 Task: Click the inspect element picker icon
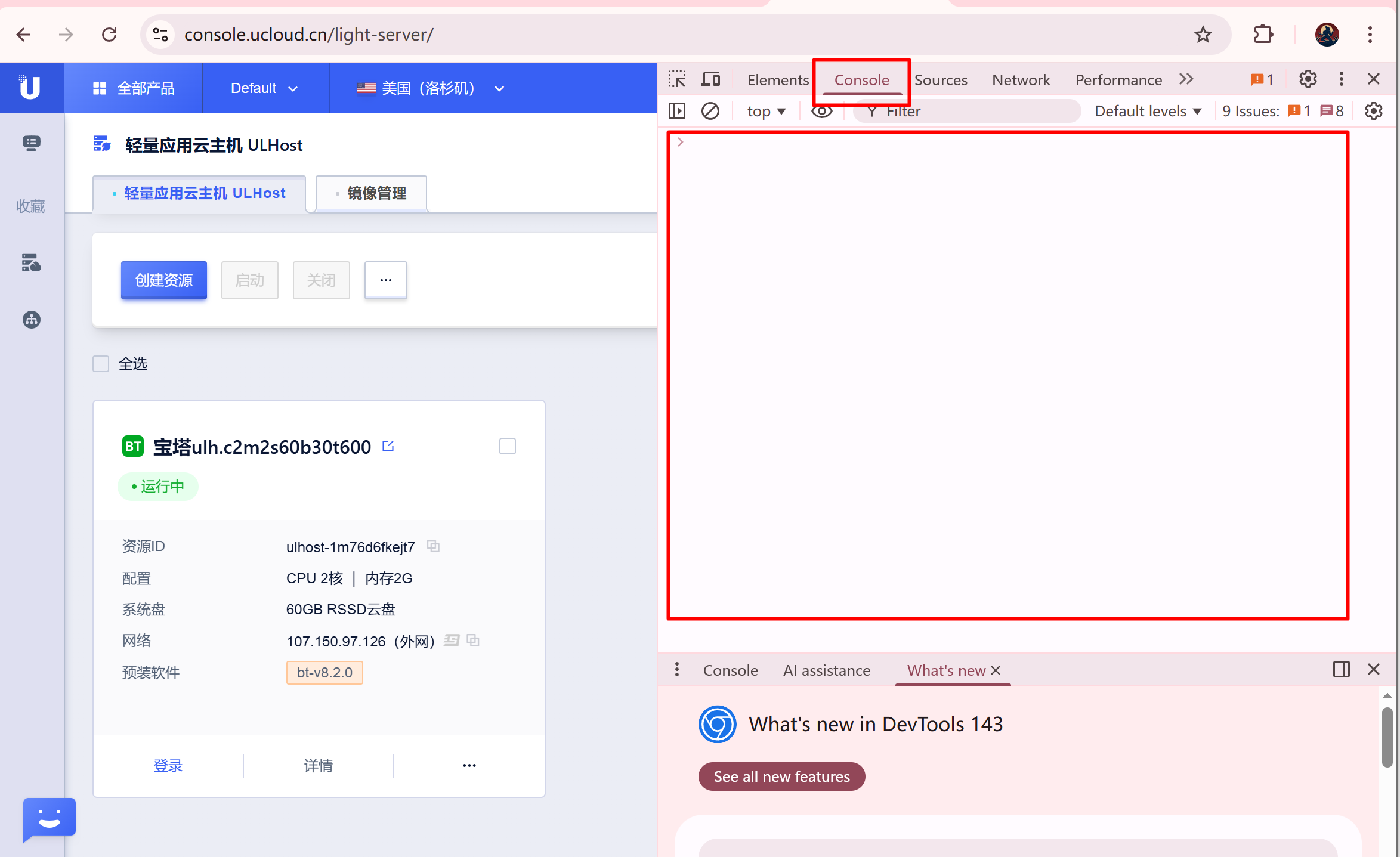pyautogui.click(x=677, y=79)
